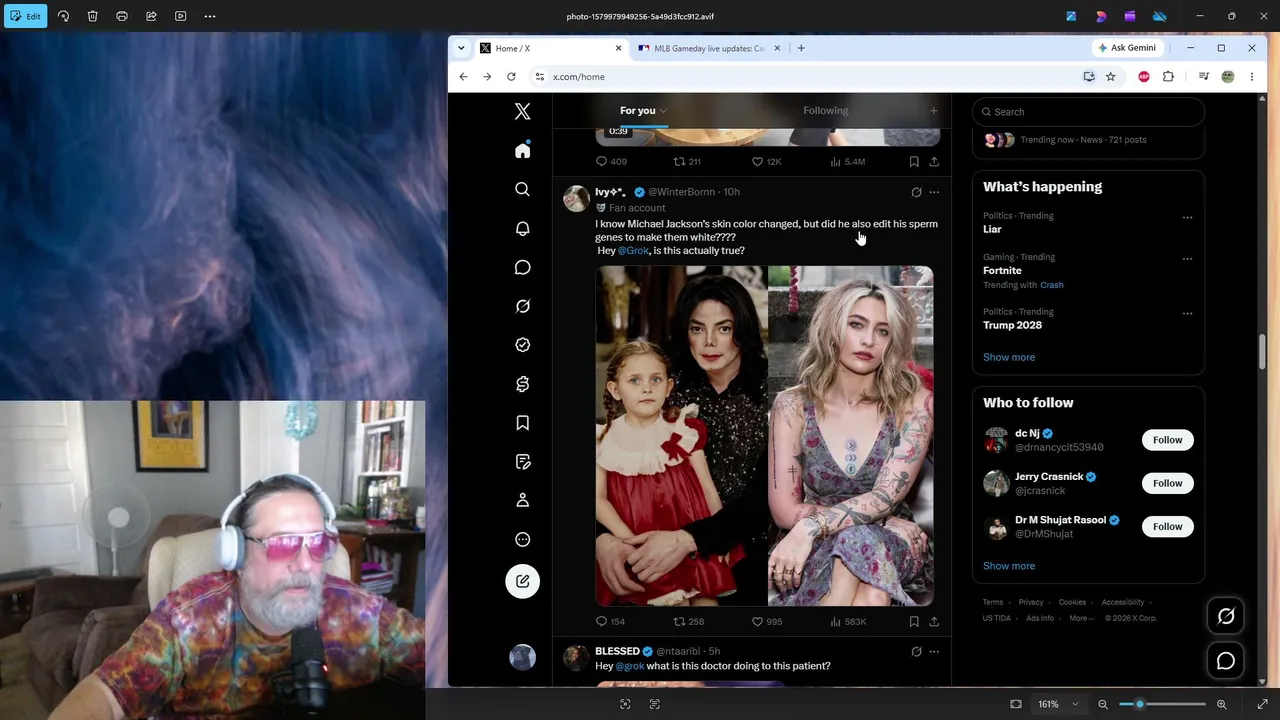
Task: Open more options on the Ivy post
Action: click(934, 192)
